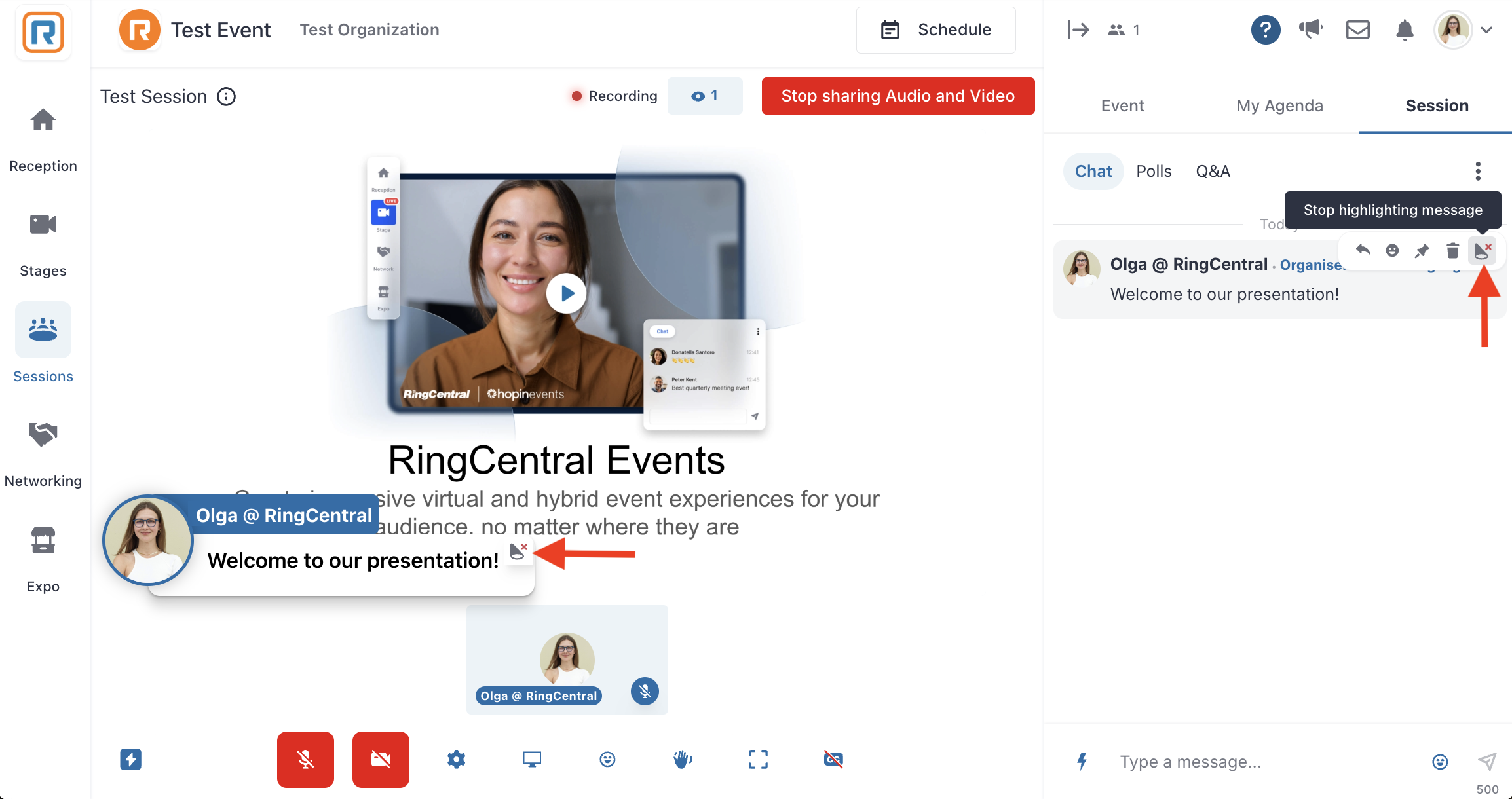The width and height of the screenshot is (1512, 799).
Task: Pin Olga's chat message
Action: click(x=1422, y=251)
